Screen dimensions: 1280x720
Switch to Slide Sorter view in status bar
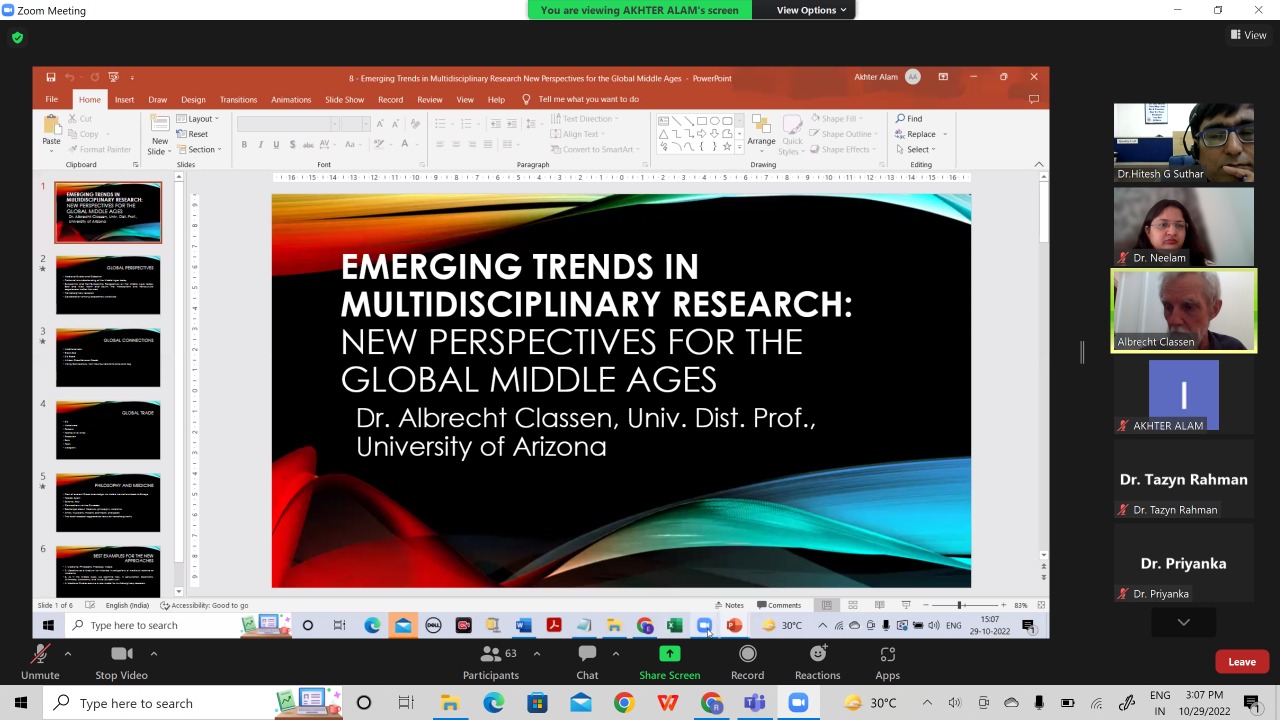point(852,604)
